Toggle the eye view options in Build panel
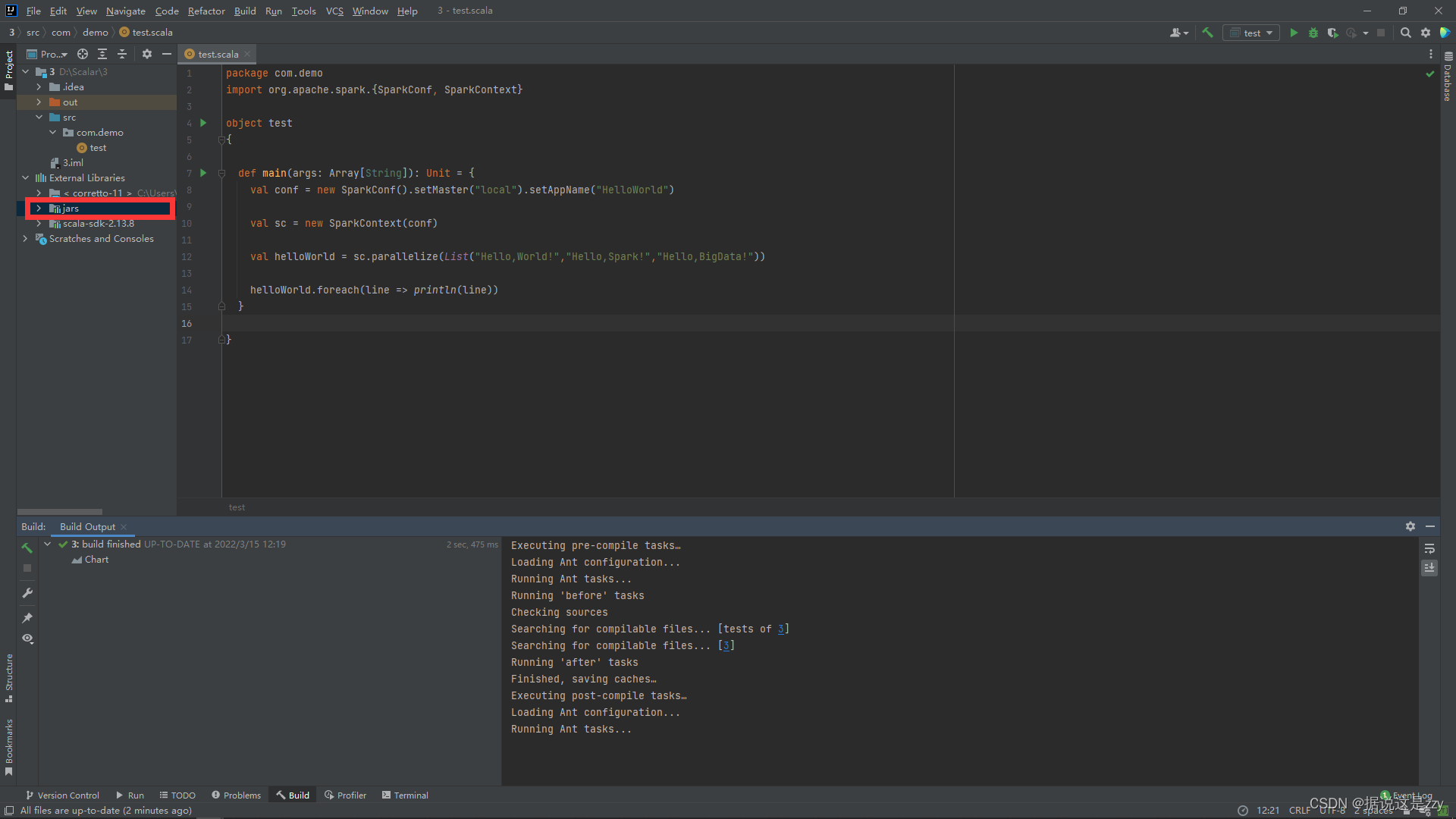This screenshot has width=1456, height=819. click(27, 639)
